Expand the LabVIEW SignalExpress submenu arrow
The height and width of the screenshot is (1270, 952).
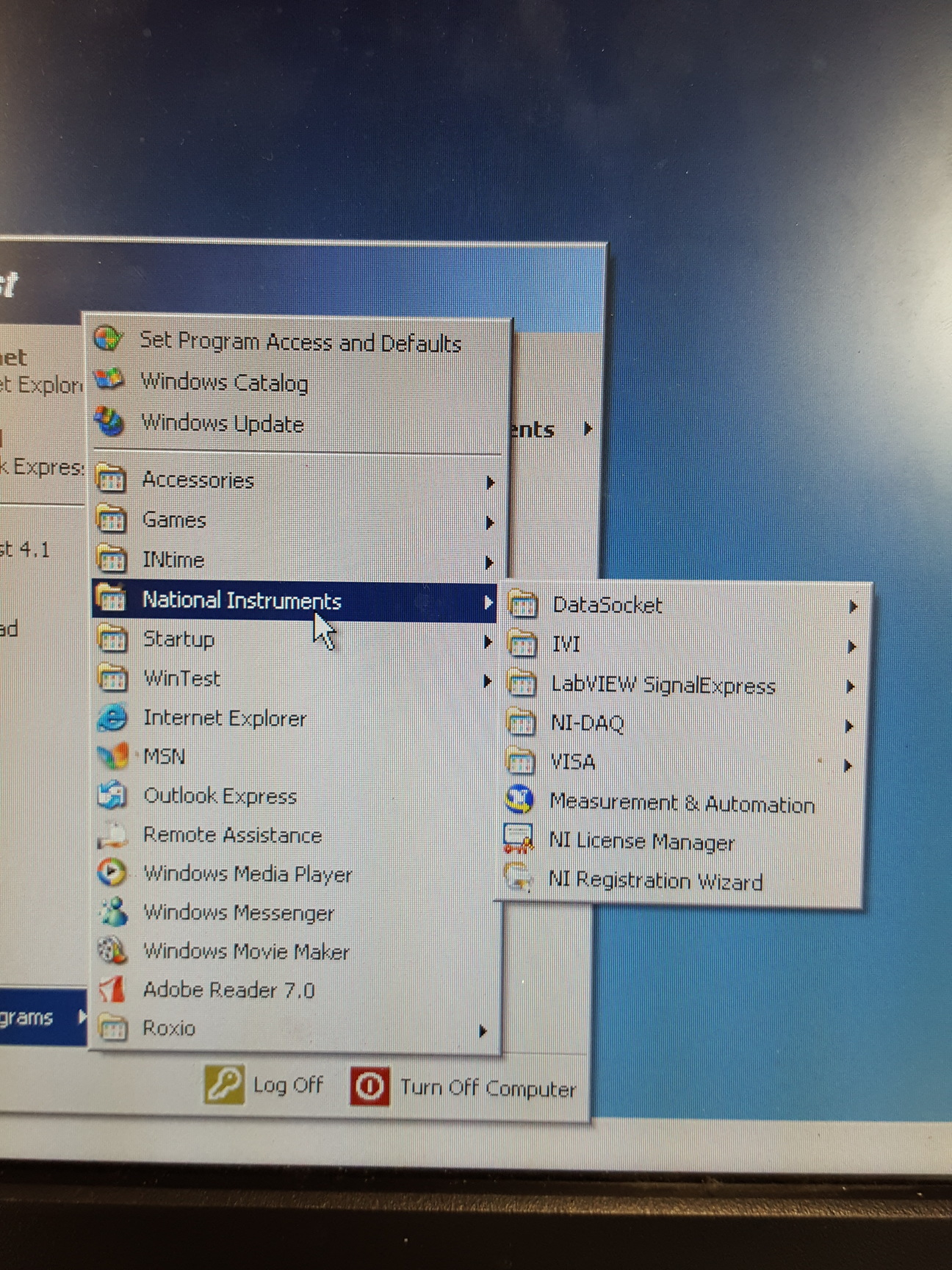pyautogui.click(x=850, y=686)
